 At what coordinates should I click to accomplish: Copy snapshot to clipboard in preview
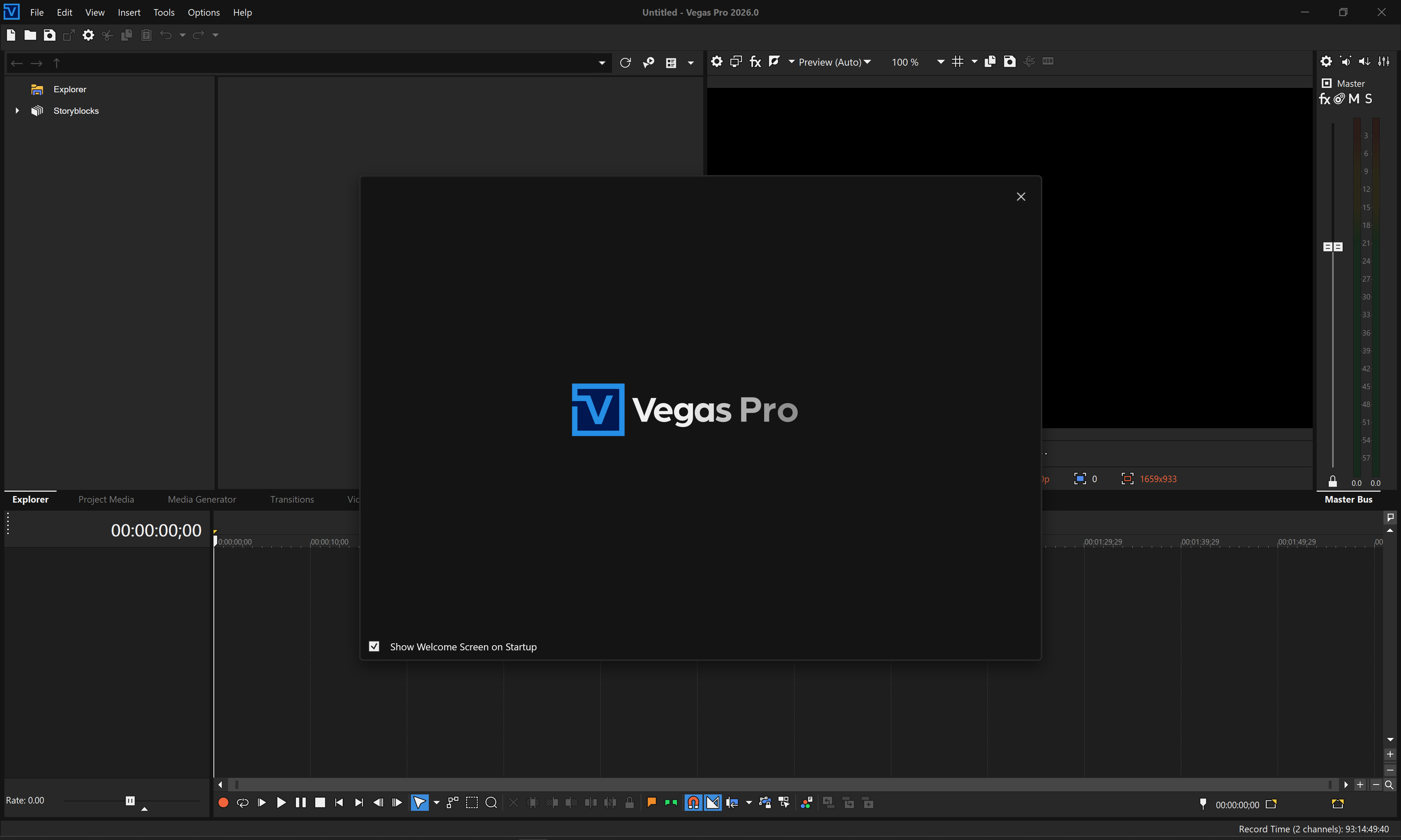[x=990, y=61]
